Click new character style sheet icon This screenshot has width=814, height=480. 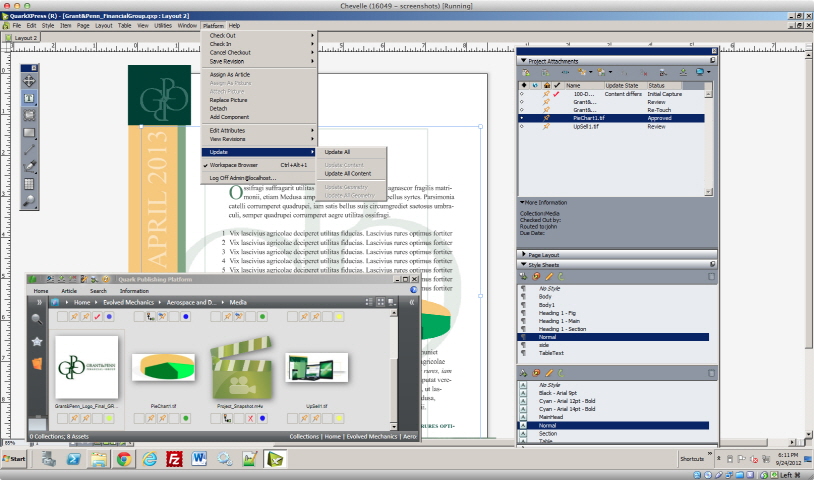(x=524, y=373)
